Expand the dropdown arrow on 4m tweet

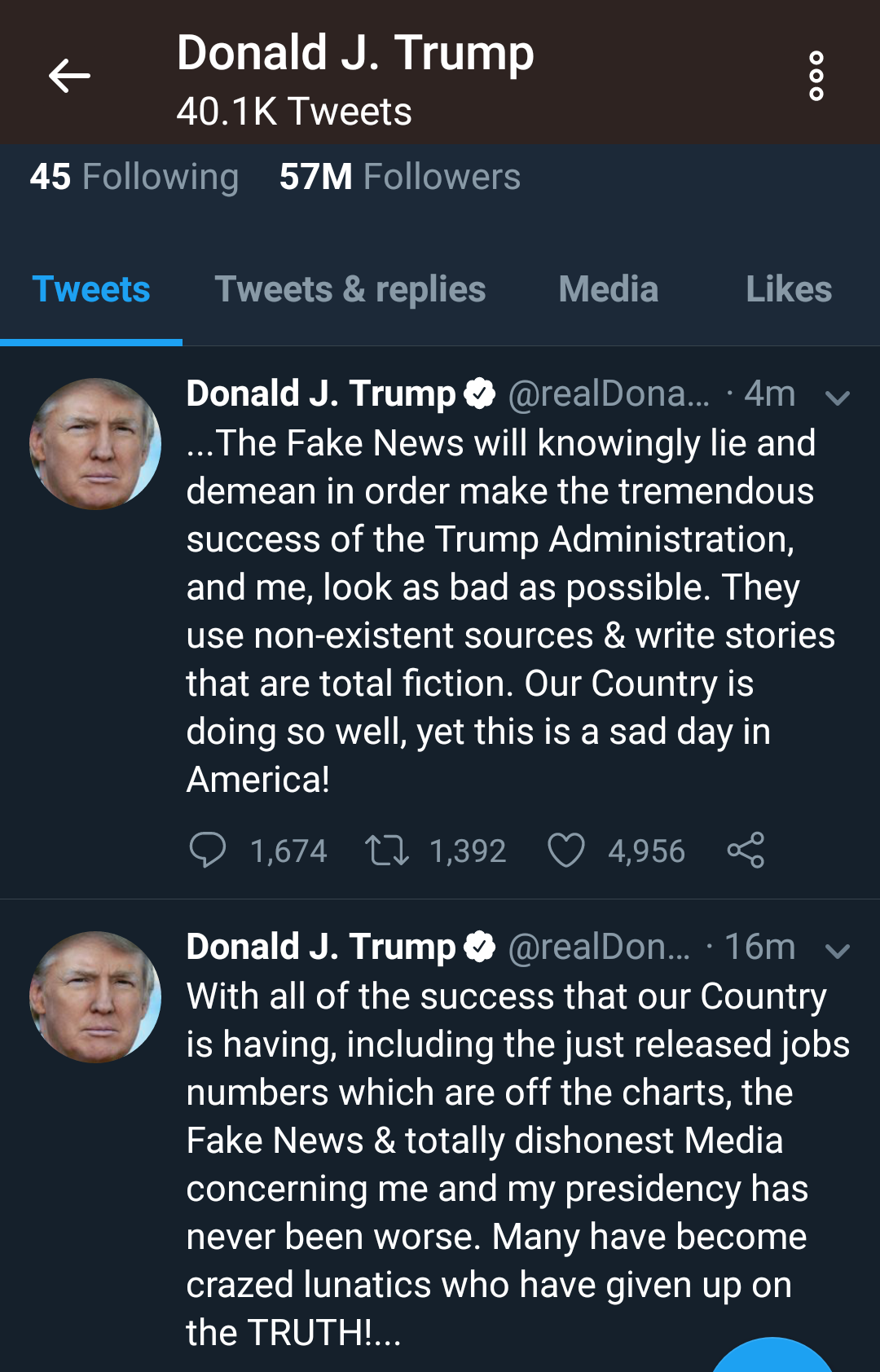pos(837,398)
